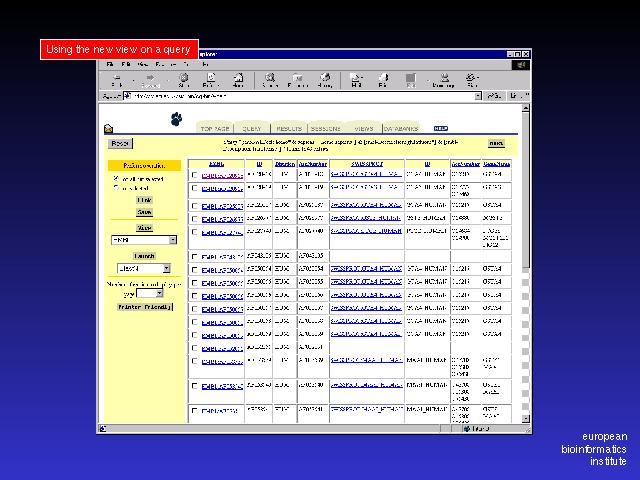Screen dimensions: 640x480
Task: Tick checkbox of last visible EMBL row
Action: tap(194, 410)
